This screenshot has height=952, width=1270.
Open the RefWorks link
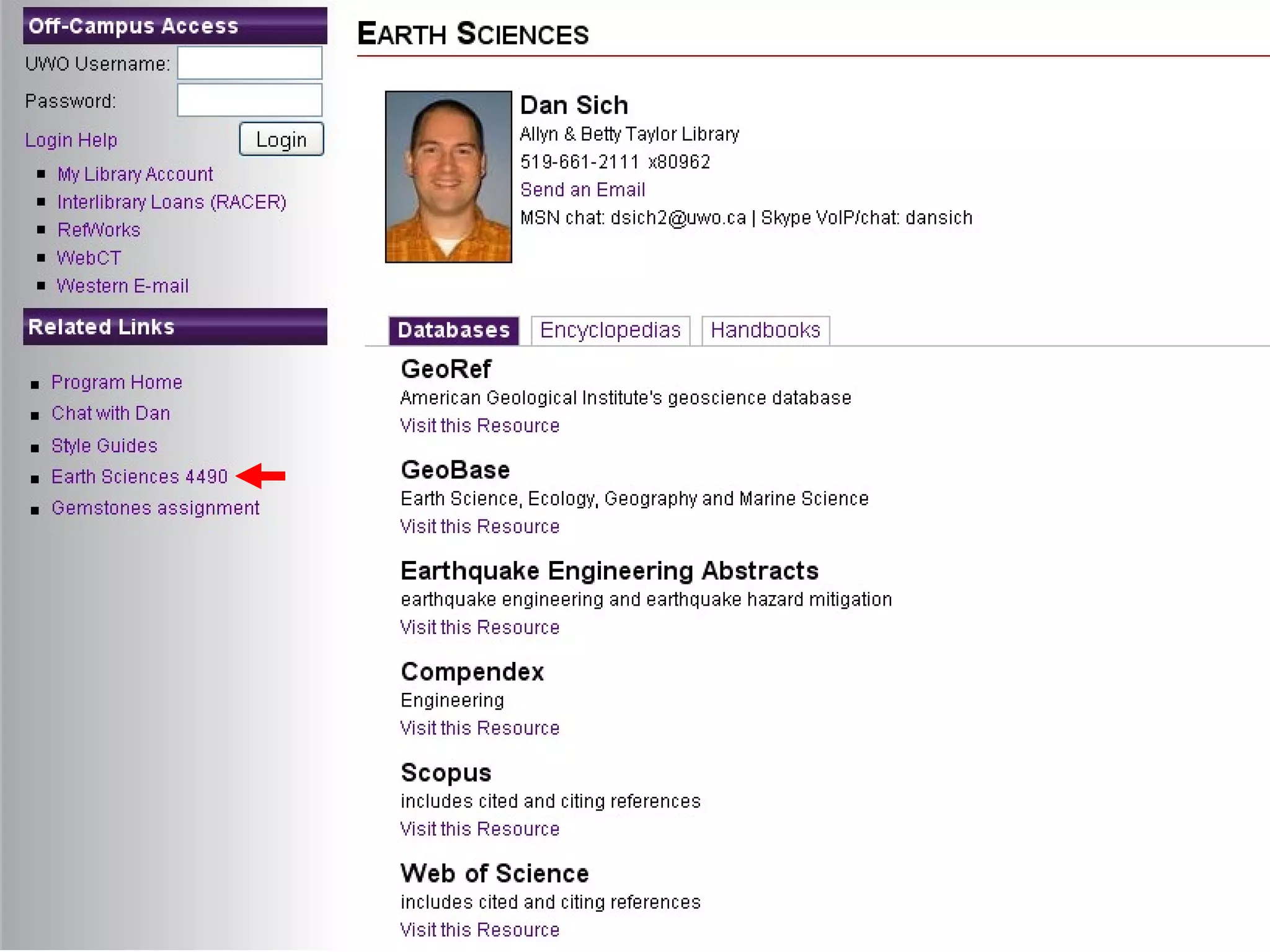coord(99,230)
